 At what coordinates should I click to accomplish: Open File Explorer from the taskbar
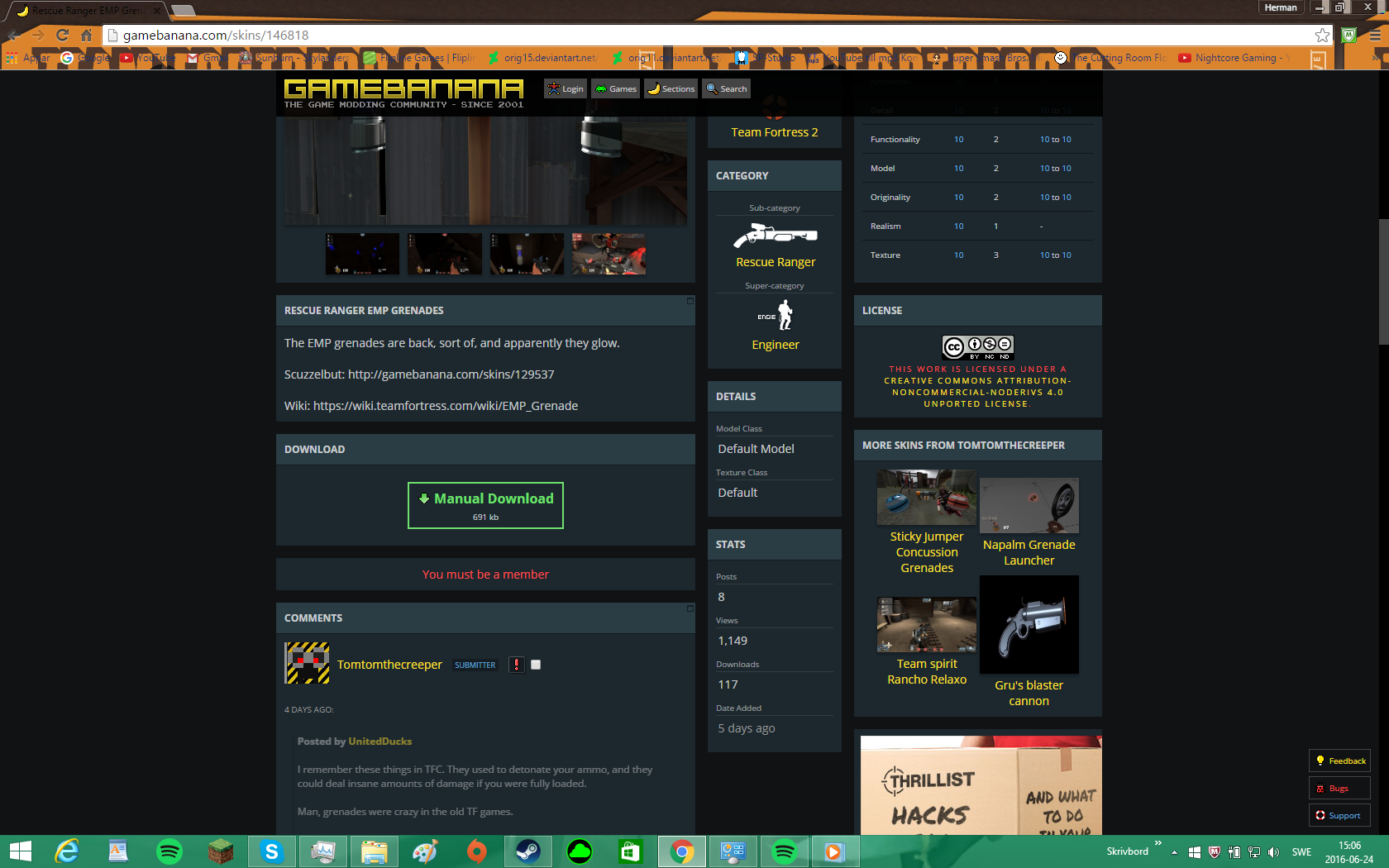(x=374, y=851)
